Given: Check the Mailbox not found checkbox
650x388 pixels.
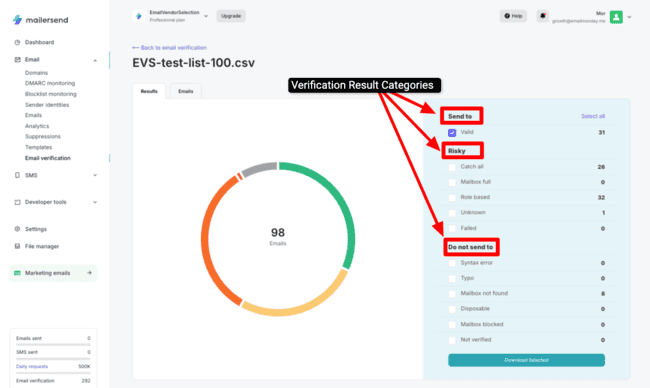Looking at the screenshot, I should click(452, 294).
